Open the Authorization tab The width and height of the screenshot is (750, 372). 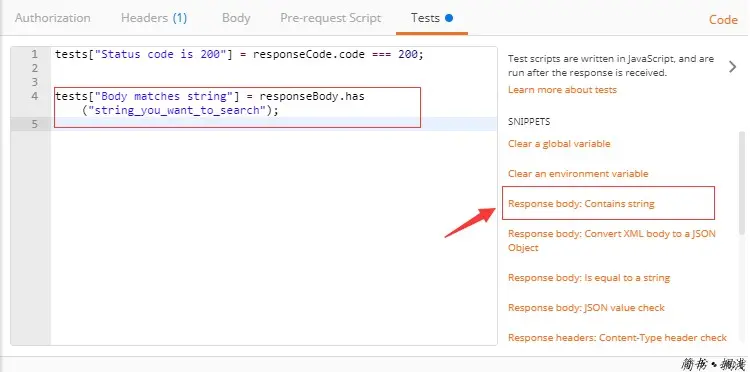pyautogui.click(x=53, y=18)
